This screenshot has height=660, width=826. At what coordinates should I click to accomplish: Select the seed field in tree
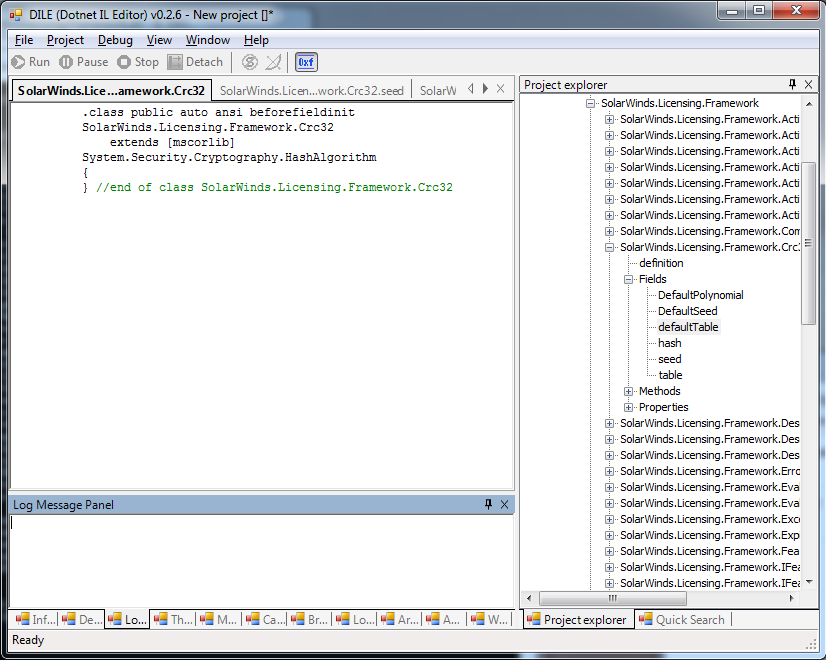click(x=670, y=359)
